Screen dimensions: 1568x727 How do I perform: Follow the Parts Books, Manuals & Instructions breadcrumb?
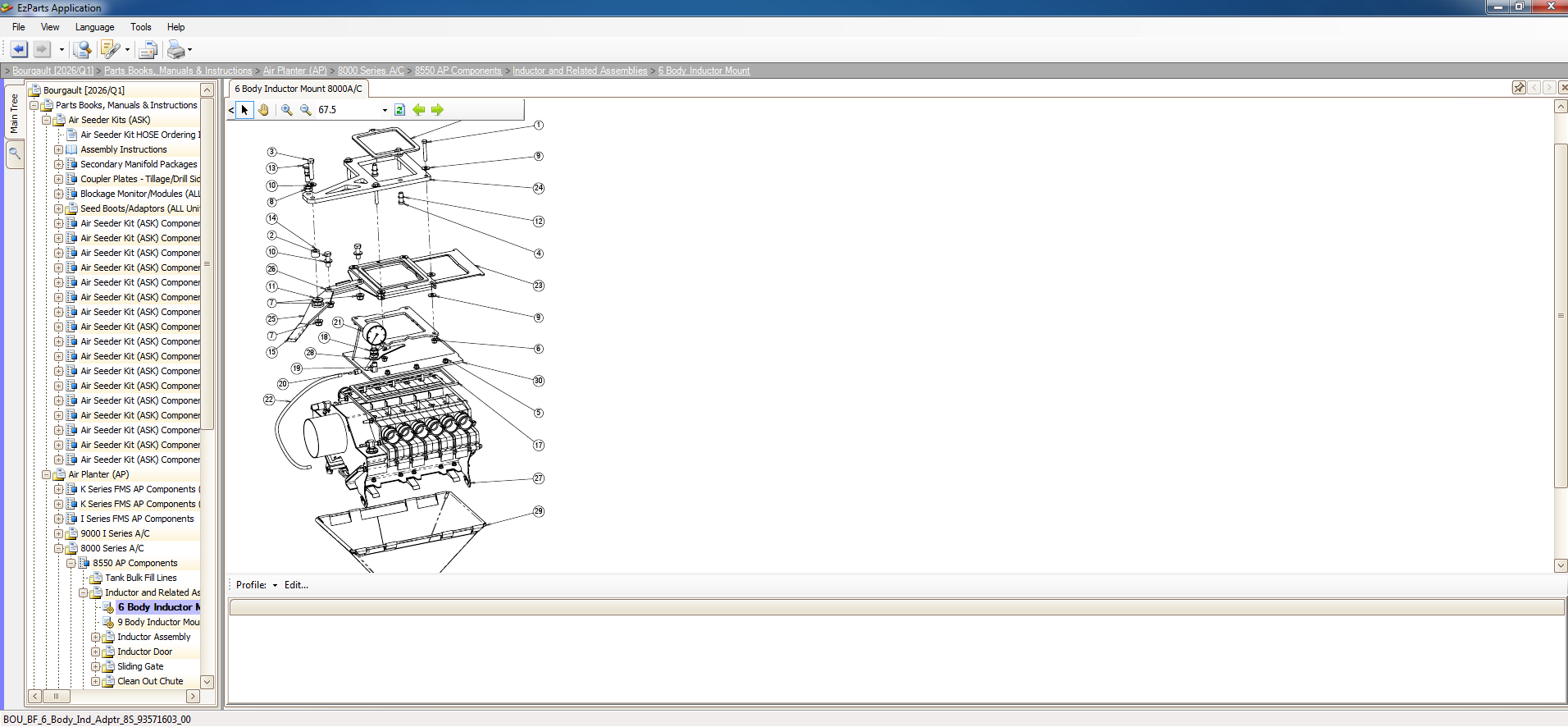pyautogui.click(x=178, y=71)
